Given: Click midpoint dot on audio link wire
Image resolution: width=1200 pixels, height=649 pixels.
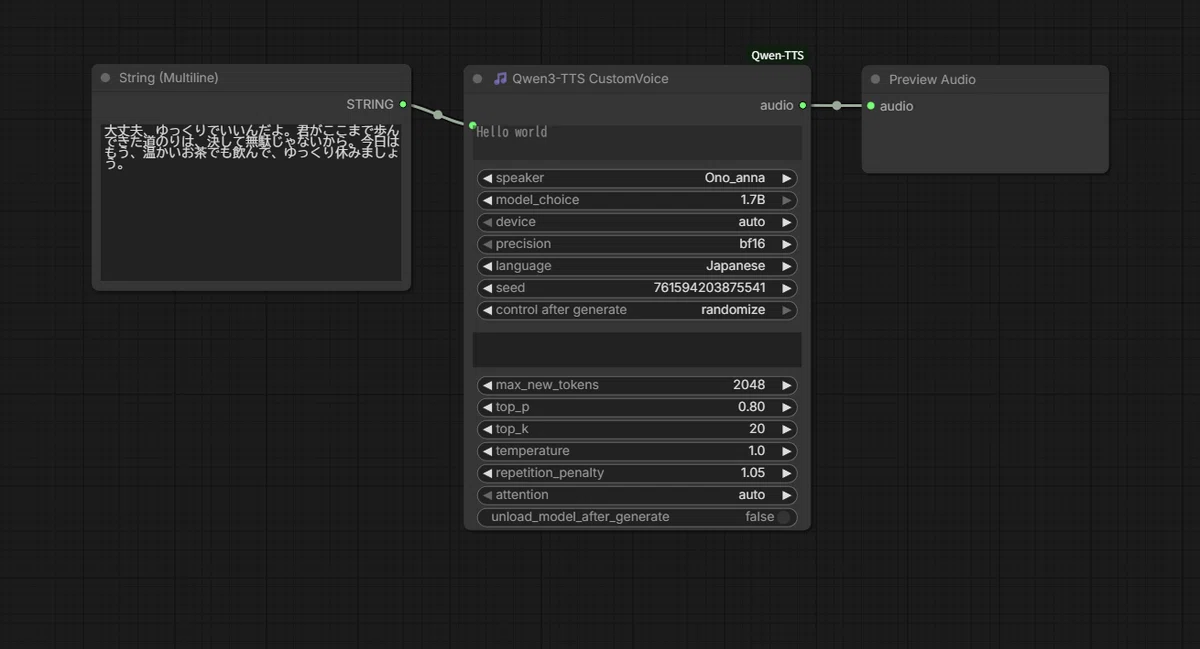Looking at the screenshot, I should coord(837,105).
